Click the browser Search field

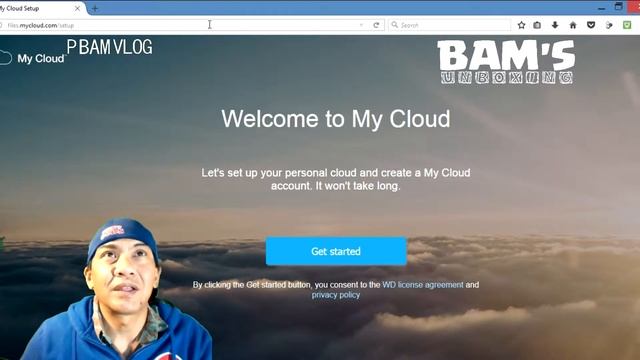coord(449,25)
